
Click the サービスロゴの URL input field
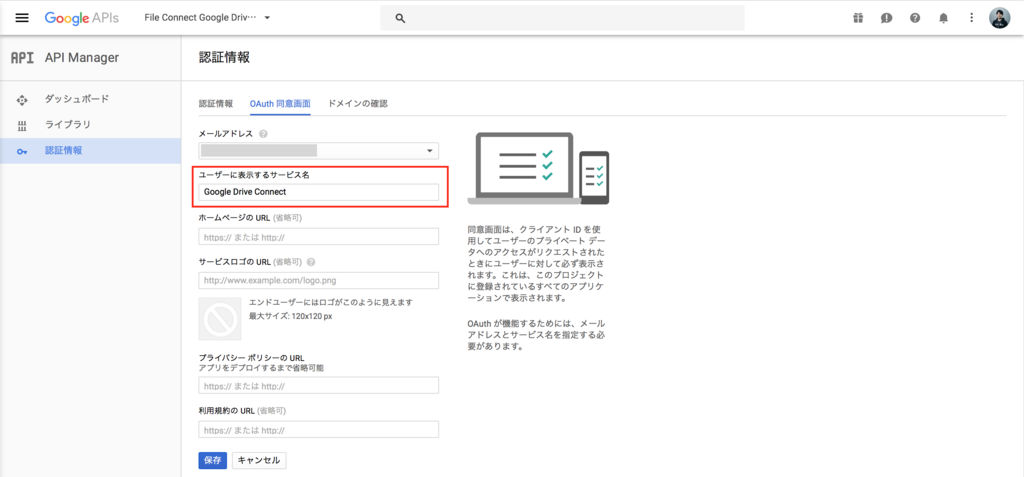pos(319,280)
